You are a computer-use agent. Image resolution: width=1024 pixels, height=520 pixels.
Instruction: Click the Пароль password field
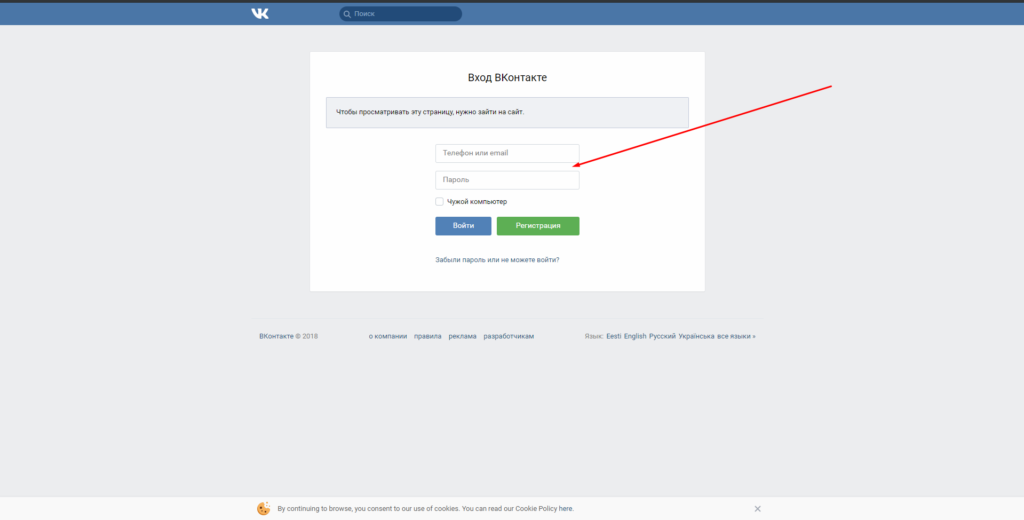point(507,180)
